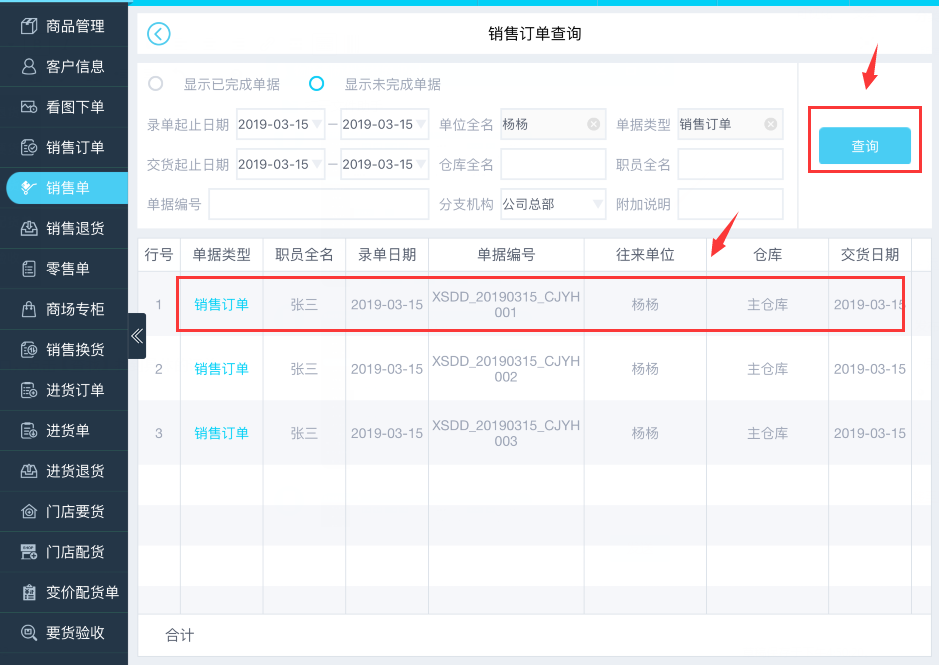
Task: Click 杨杨 in 往来单位 column, row 1
Action: 645,304
